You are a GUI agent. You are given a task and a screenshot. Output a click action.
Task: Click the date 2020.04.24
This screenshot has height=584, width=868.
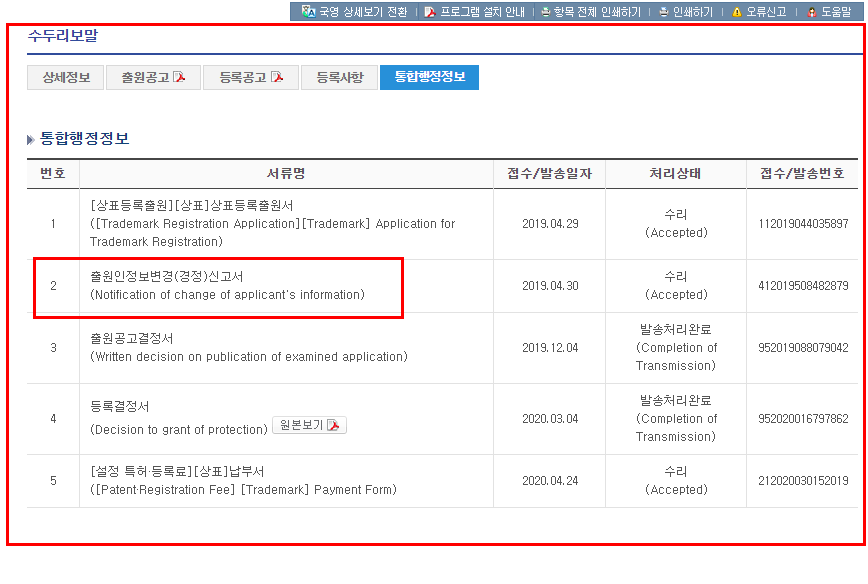tap(550, 480)
